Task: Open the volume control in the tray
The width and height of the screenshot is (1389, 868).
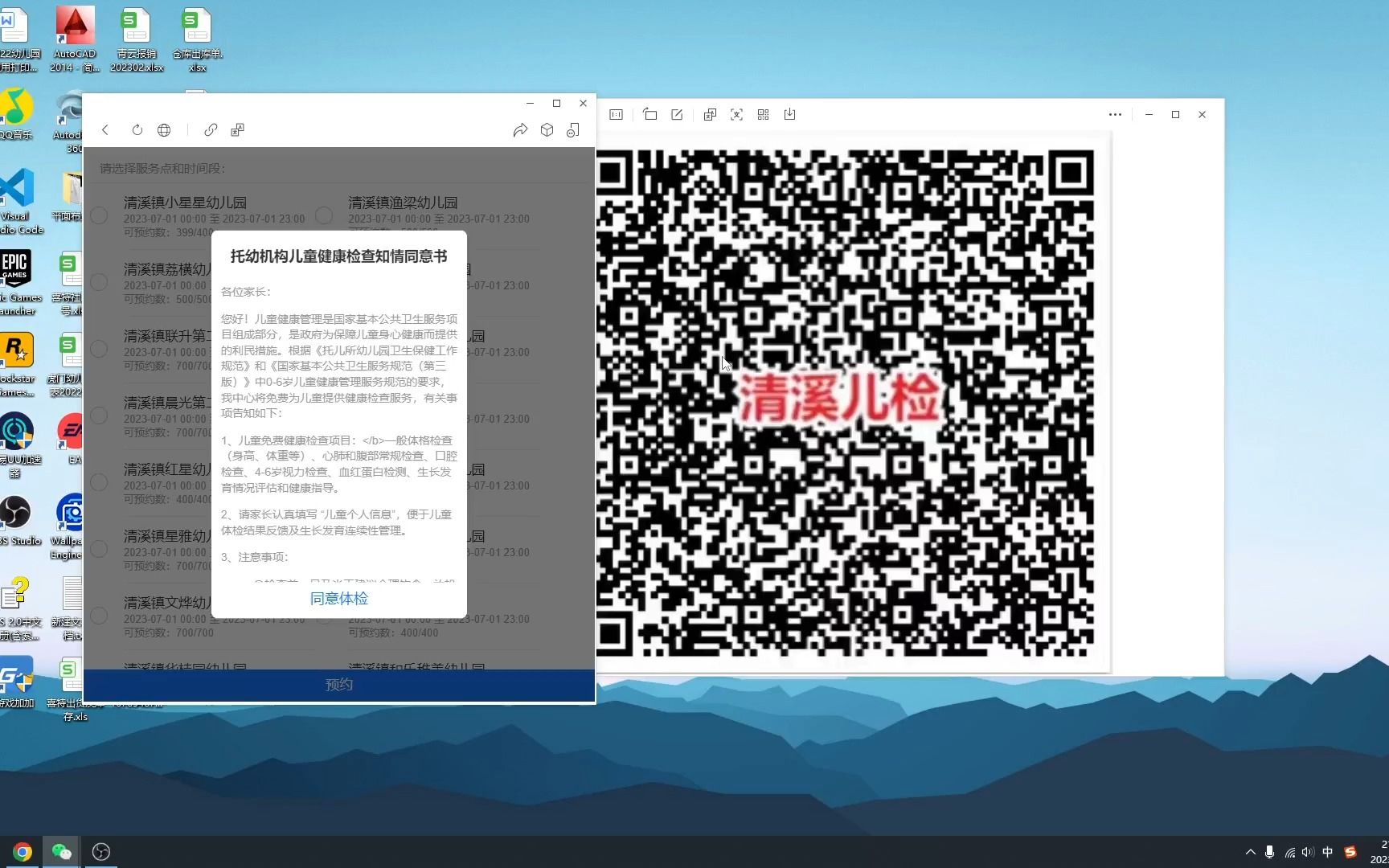Action: point(1308,852)
